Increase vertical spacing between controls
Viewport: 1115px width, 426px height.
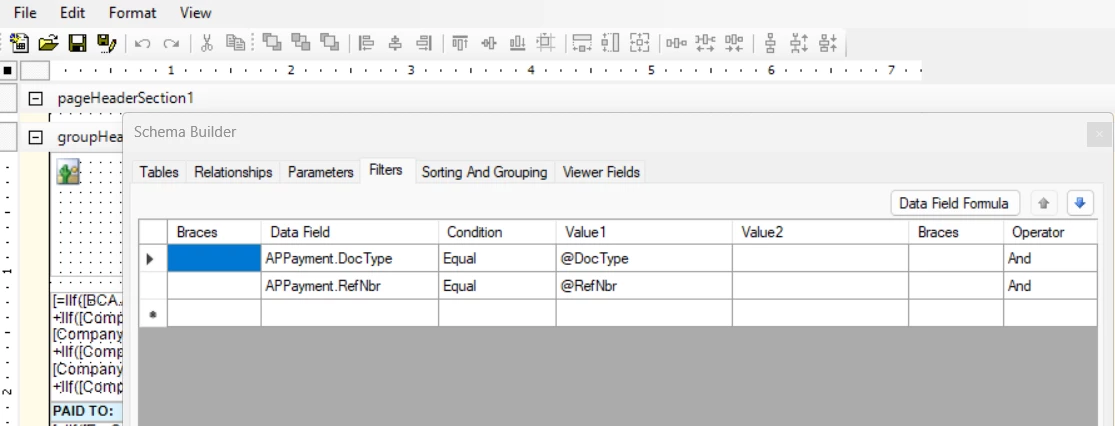(799, 43)
